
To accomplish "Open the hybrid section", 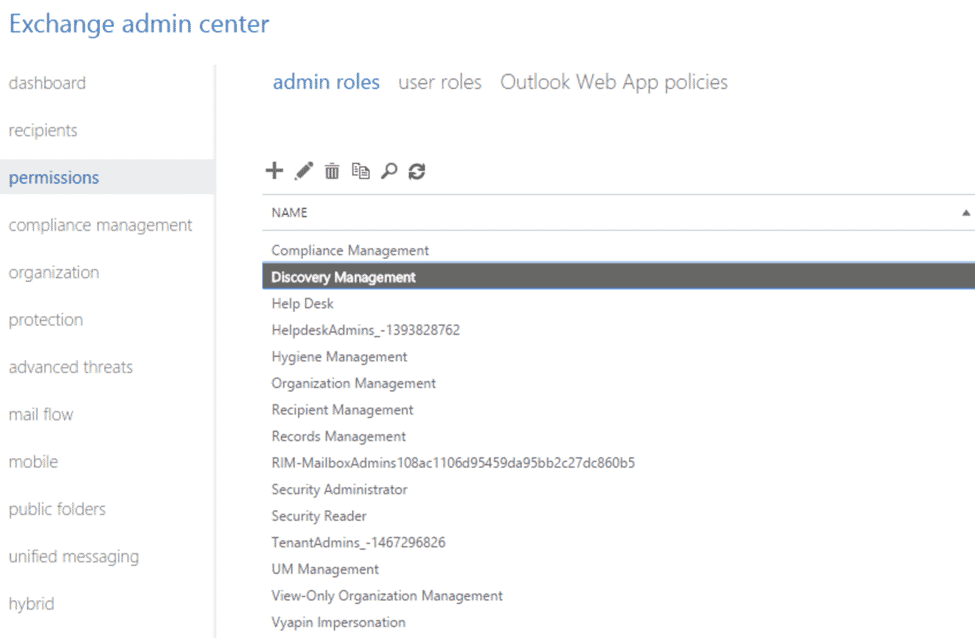I will point(31,603).
